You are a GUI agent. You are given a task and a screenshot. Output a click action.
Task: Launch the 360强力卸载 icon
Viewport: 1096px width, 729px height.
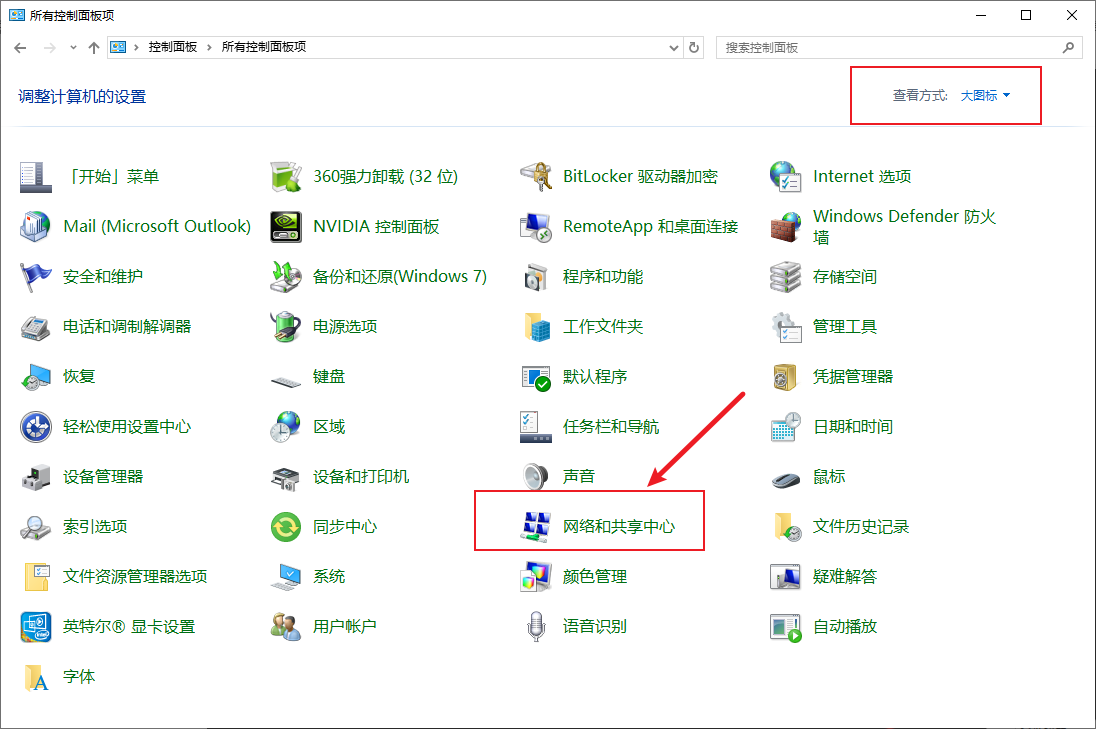tap(286, 176)
